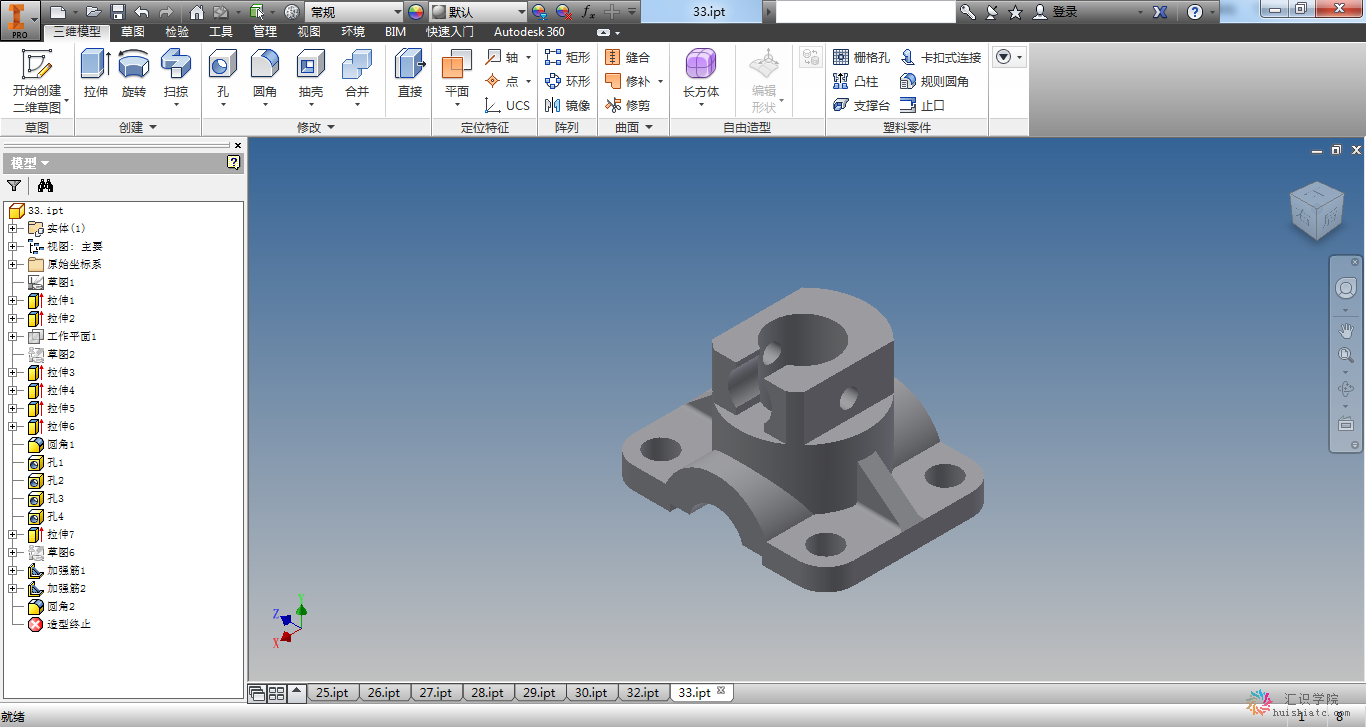The width and height of the screenshot is (1366, 727).
Task: Expand the 视图: 主要 node
Action: [13, 246]
